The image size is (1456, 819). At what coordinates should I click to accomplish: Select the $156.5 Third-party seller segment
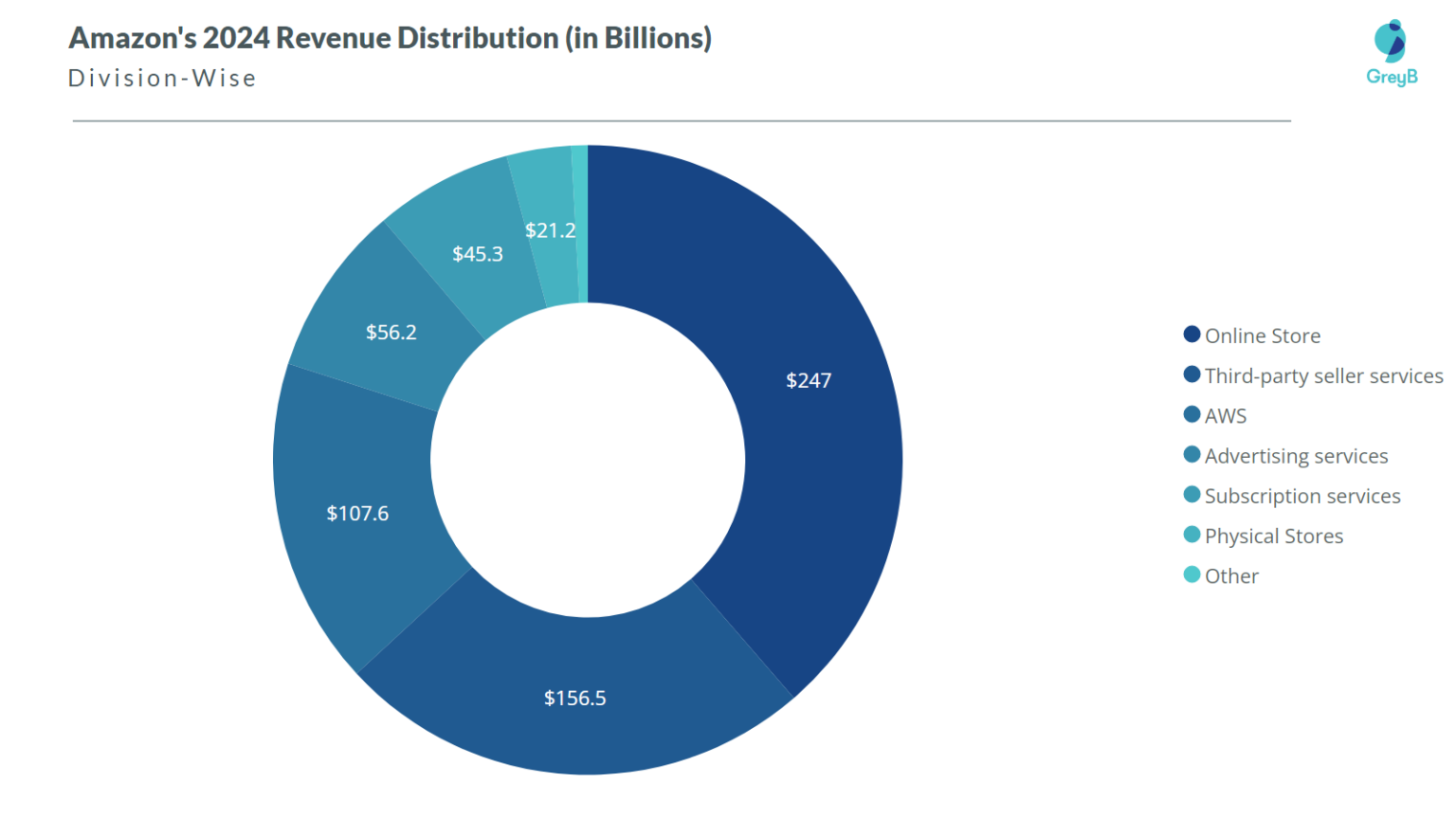coord(575,699)
